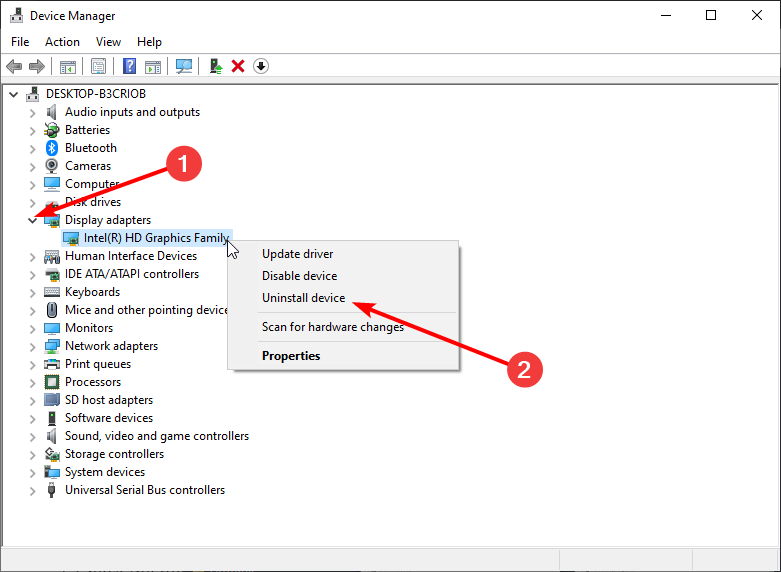Choose Disable device from context menu
Viewport: 781px width, 572px height.
[343, 276]
